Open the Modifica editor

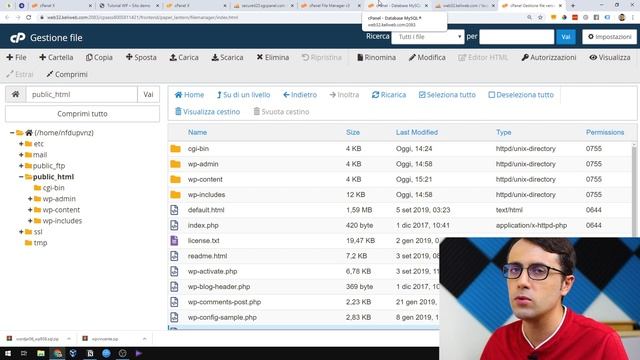427,58
